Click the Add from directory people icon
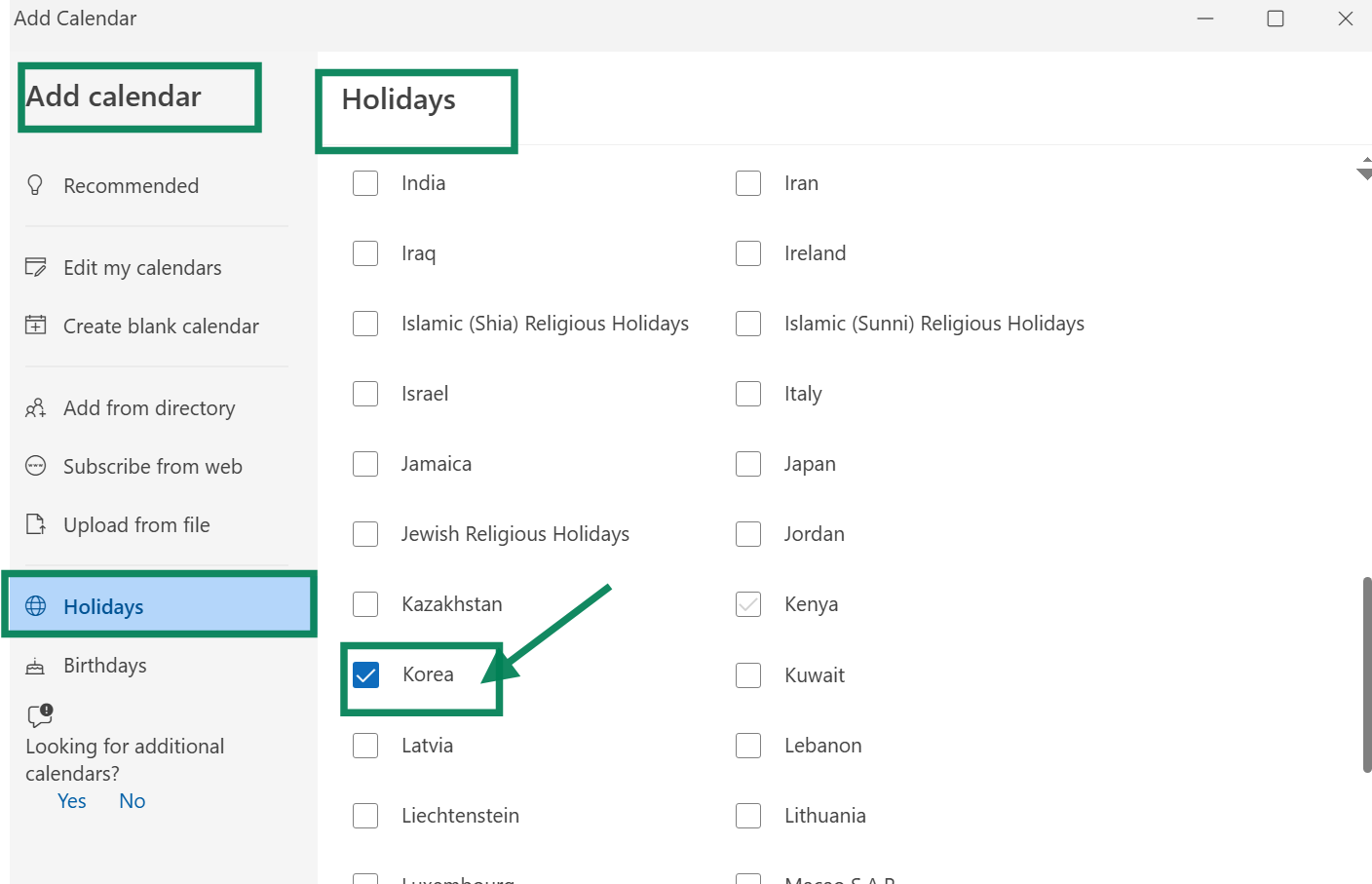 pyautogui.click(x=36, y=407)
